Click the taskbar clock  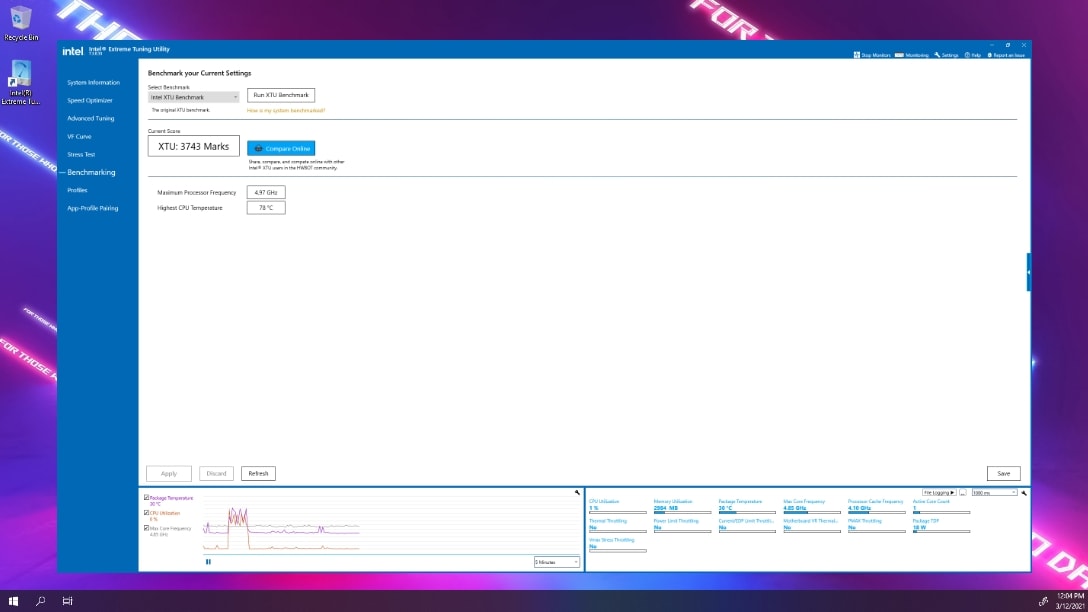click(1070, 601)
